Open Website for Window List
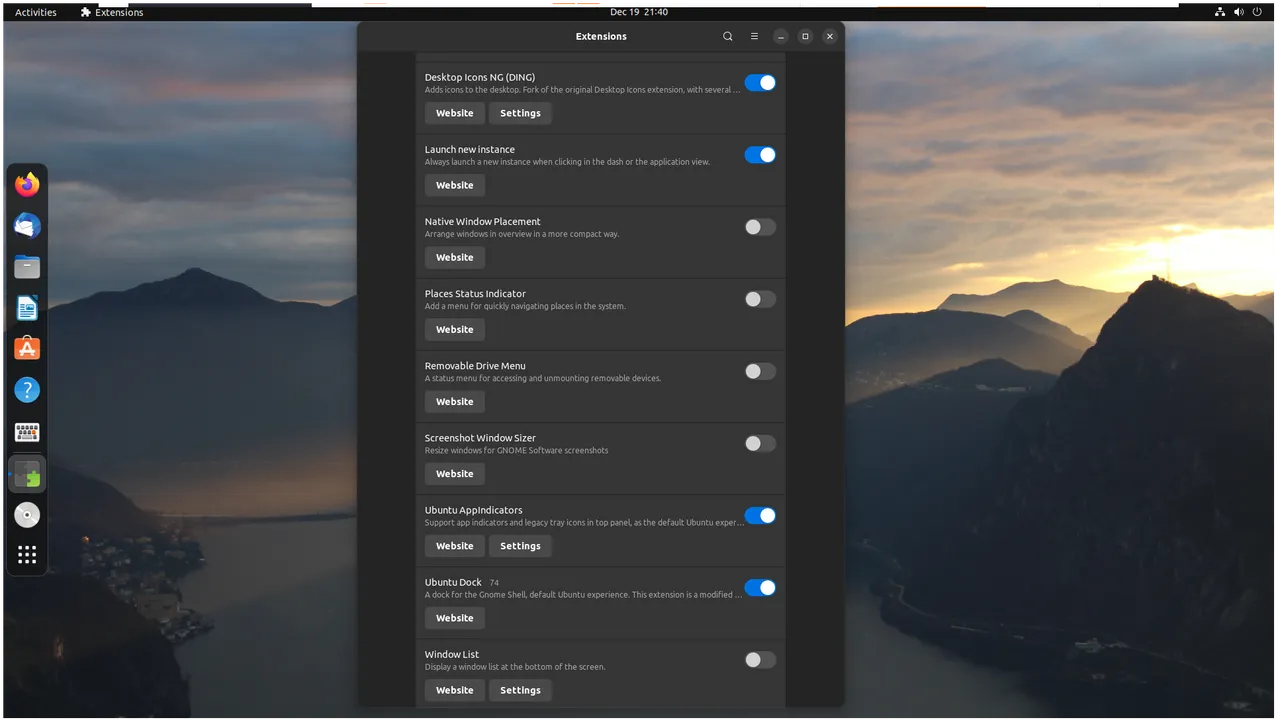 click(x=455, y=690)
